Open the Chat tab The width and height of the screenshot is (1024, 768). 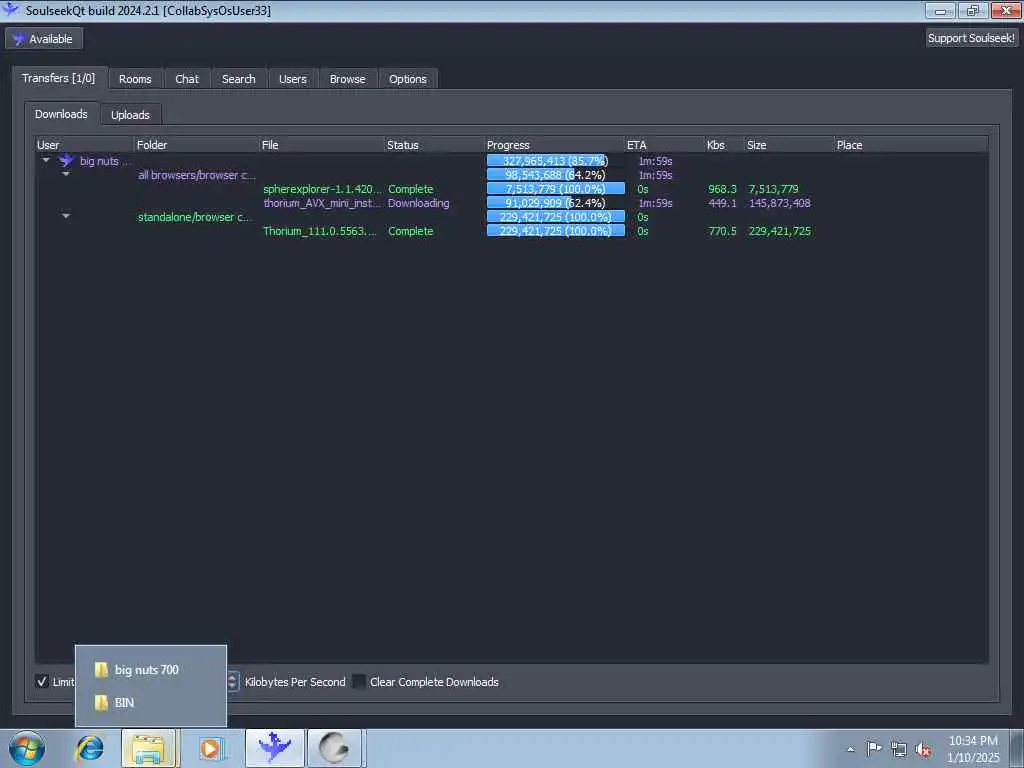(187, 79)
